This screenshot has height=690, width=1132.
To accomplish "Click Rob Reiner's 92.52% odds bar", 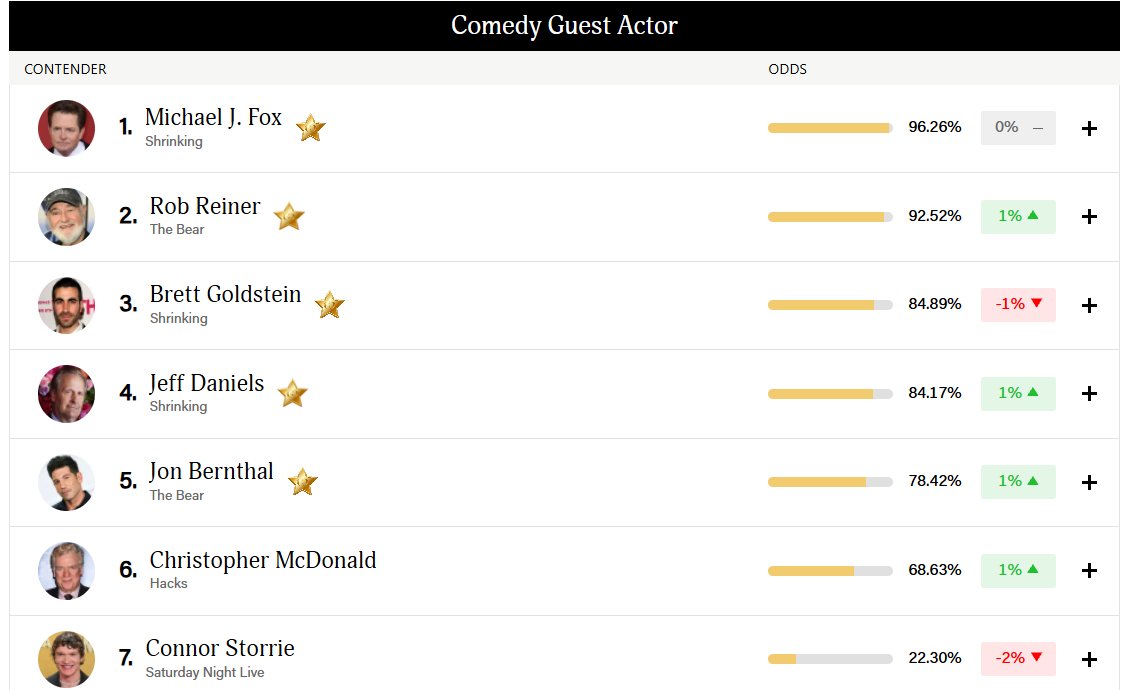I will [830, 217].
